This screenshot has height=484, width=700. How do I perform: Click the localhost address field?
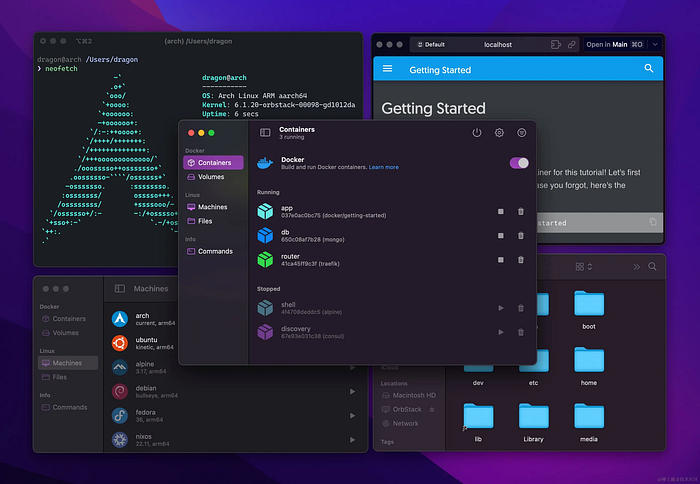(x=498, y=44)
